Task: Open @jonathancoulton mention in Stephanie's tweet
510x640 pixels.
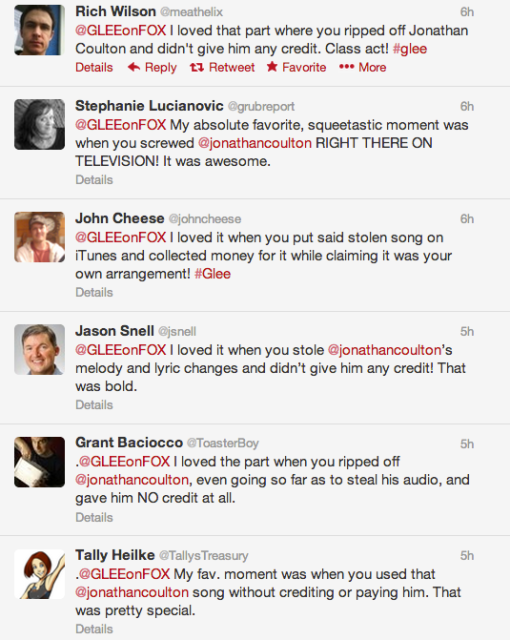Action: [x=255, y=143]
